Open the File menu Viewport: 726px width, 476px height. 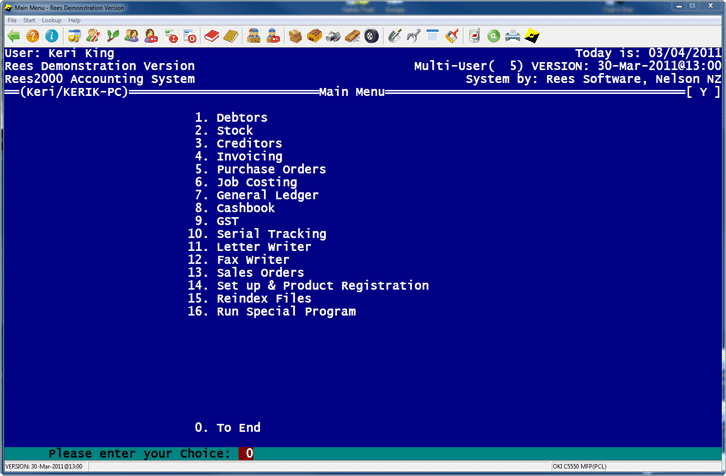[x=12, y=20]
